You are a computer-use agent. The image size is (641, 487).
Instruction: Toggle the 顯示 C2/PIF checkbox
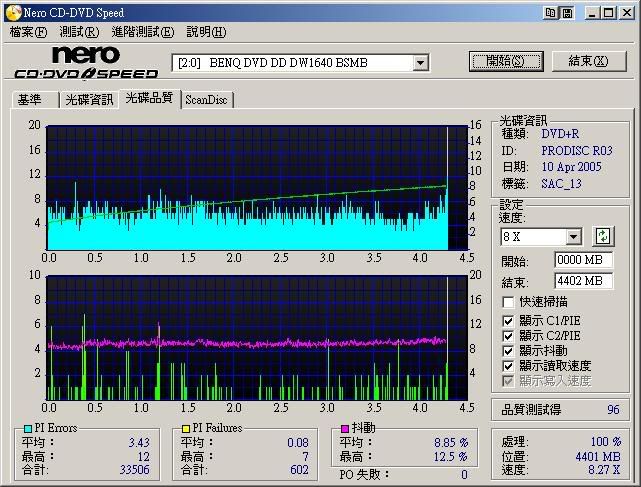pos(509,336)
